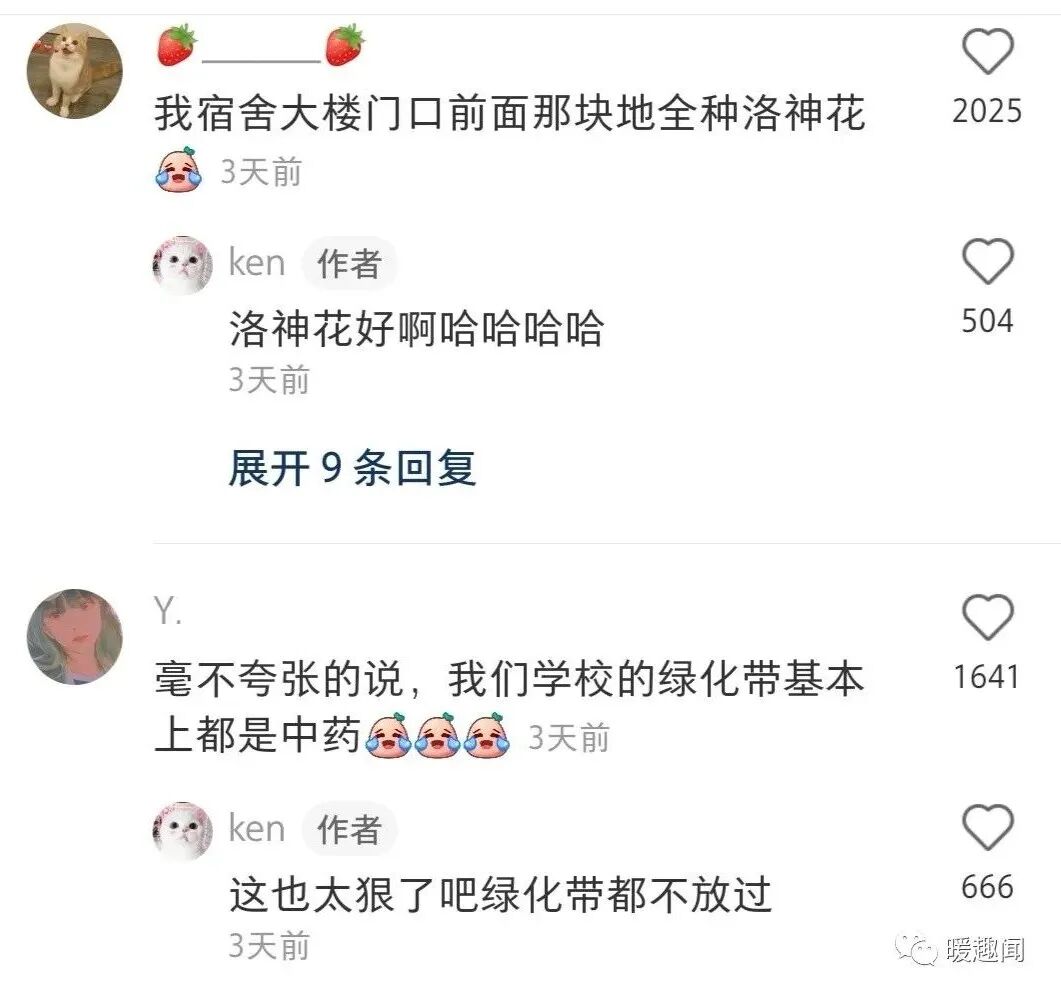Screen dimensions: 1061x998
Task: Open the orange cat avatar profile
Action: 74,70
